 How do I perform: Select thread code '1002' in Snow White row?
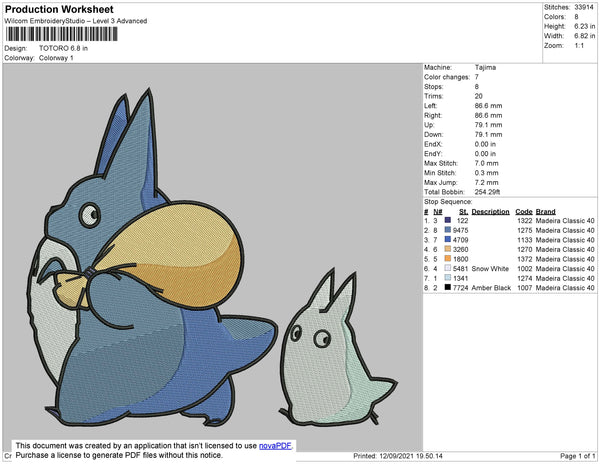tap(525, 269)
